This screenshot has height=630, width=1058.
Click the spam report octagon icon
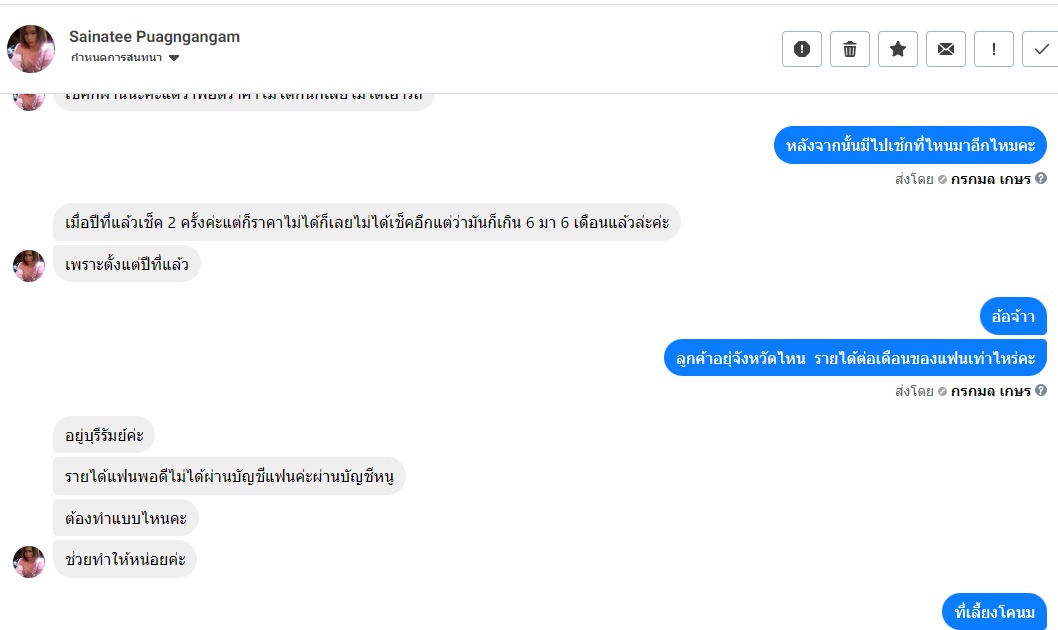click(801, 49)
